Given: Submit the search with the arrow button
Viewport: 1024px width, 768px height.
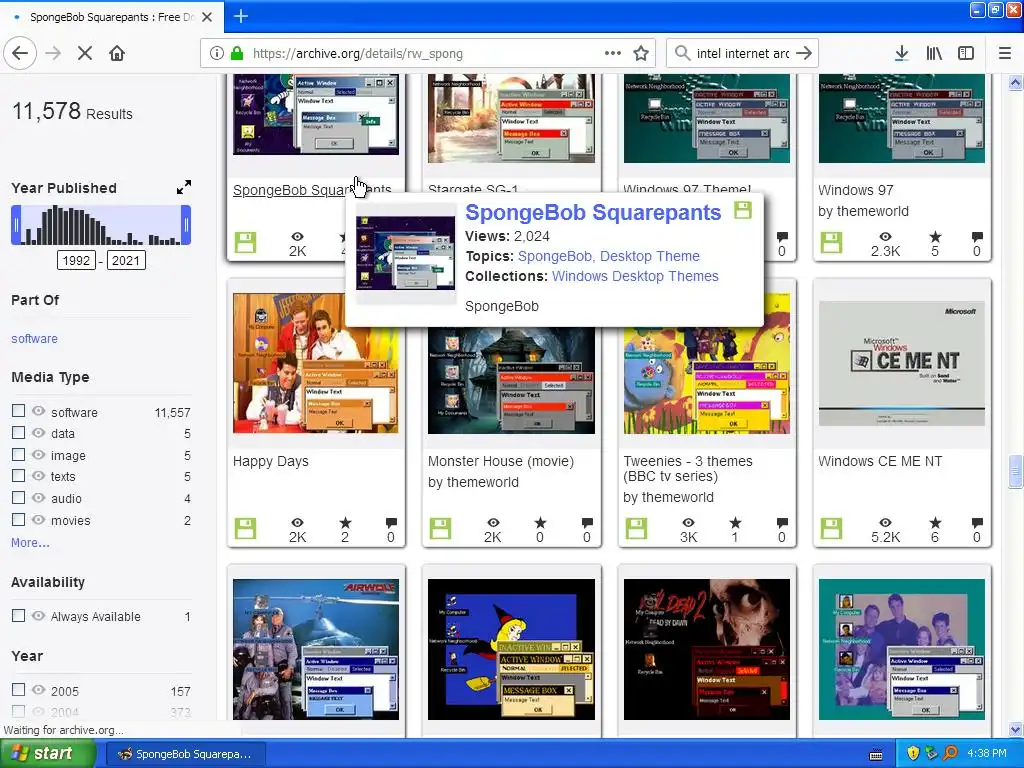Looking at the screenshot, I should click(805, 53).
